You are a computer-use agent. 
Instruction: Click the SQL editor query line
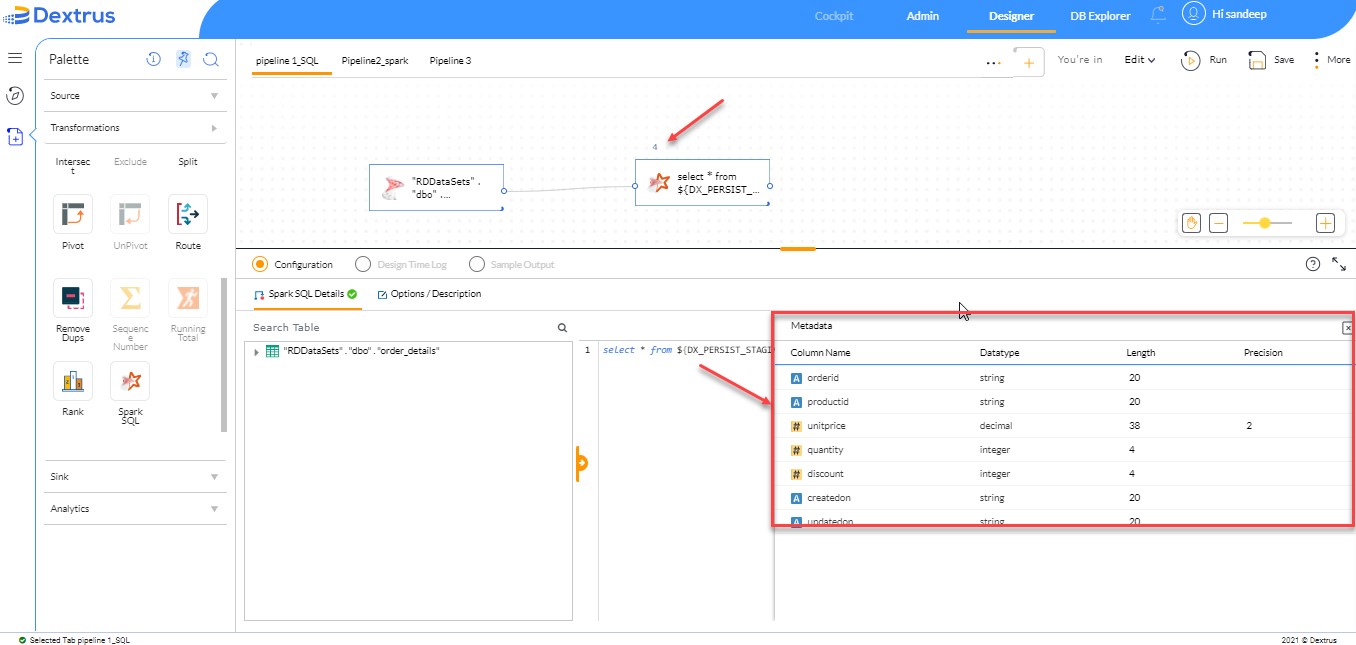[x=688, y=351]
